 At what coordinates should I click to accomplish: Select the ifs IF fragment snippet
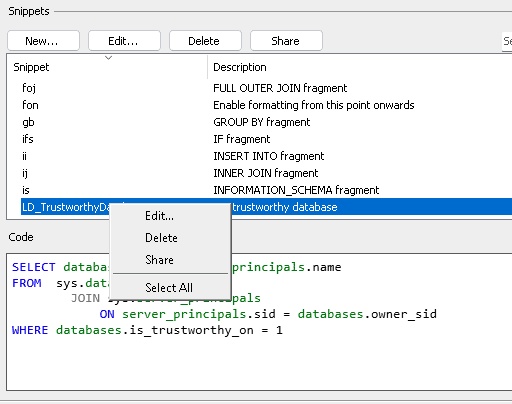(x=259, y=139)
